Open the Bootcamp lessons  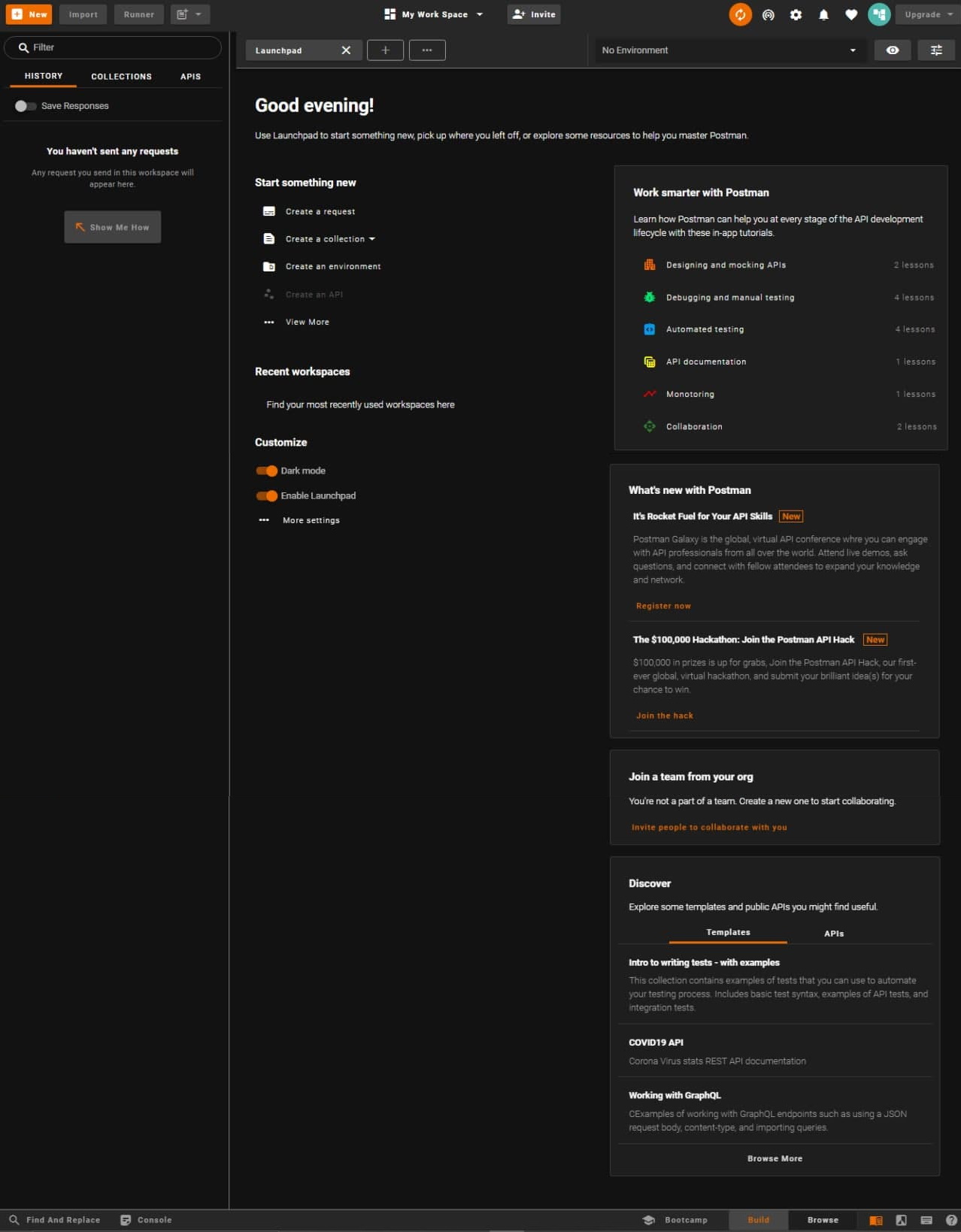coord(675,1220)
